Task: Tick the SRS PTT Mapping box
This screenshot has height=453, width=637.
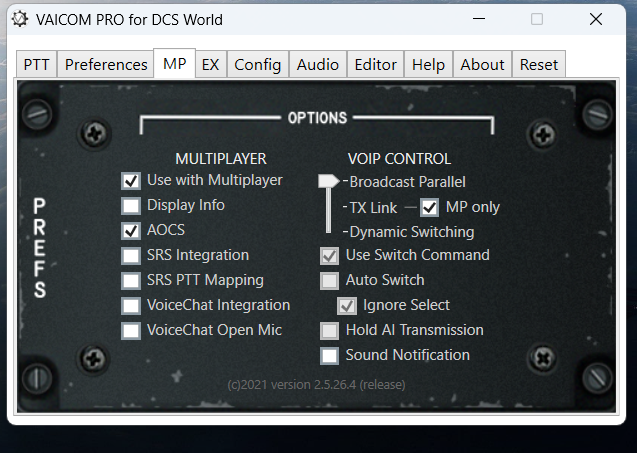Action: tap(131, 280)
